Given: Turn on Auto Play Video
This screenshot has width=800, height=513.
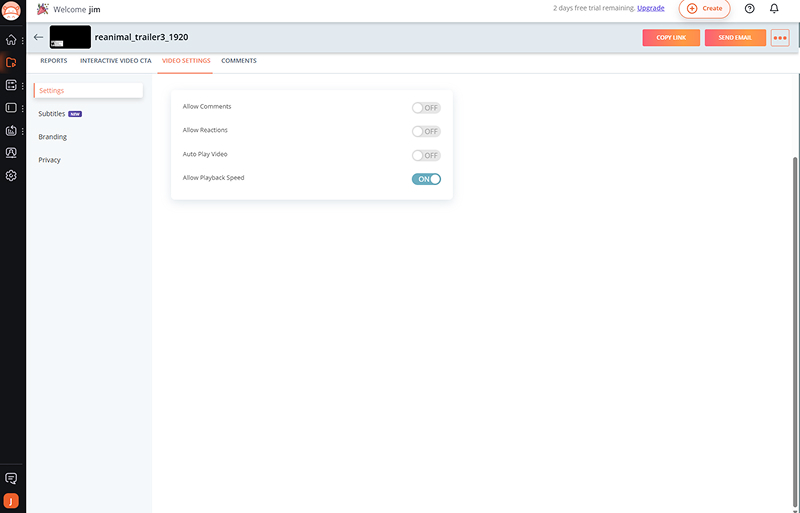Looking at the screenshot, I should click(426, 155).
